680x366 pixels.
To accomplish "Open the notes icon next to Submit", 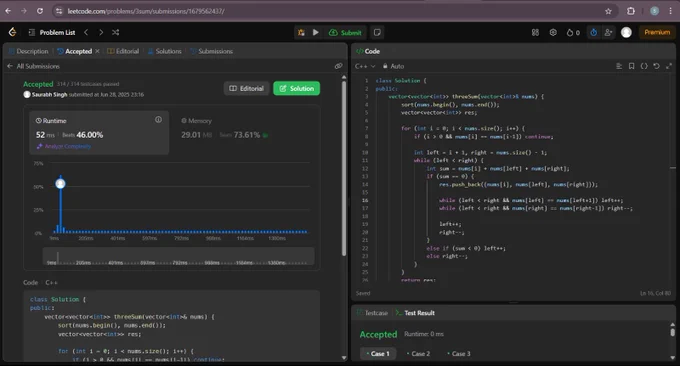I will pyautogui.click(x=377, y=33).
